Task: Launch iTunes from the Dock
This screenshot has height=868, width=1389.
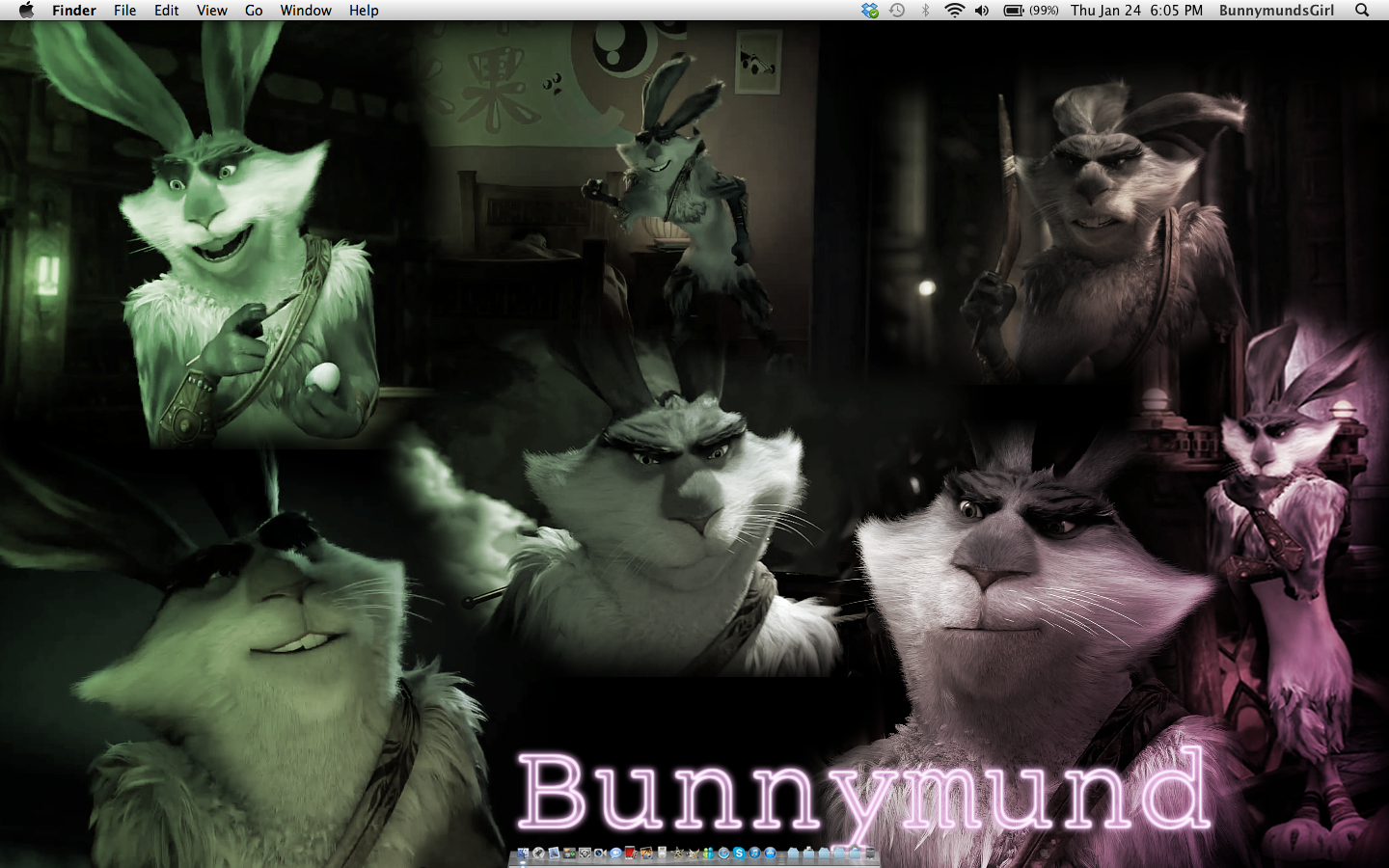Action: 754,853
